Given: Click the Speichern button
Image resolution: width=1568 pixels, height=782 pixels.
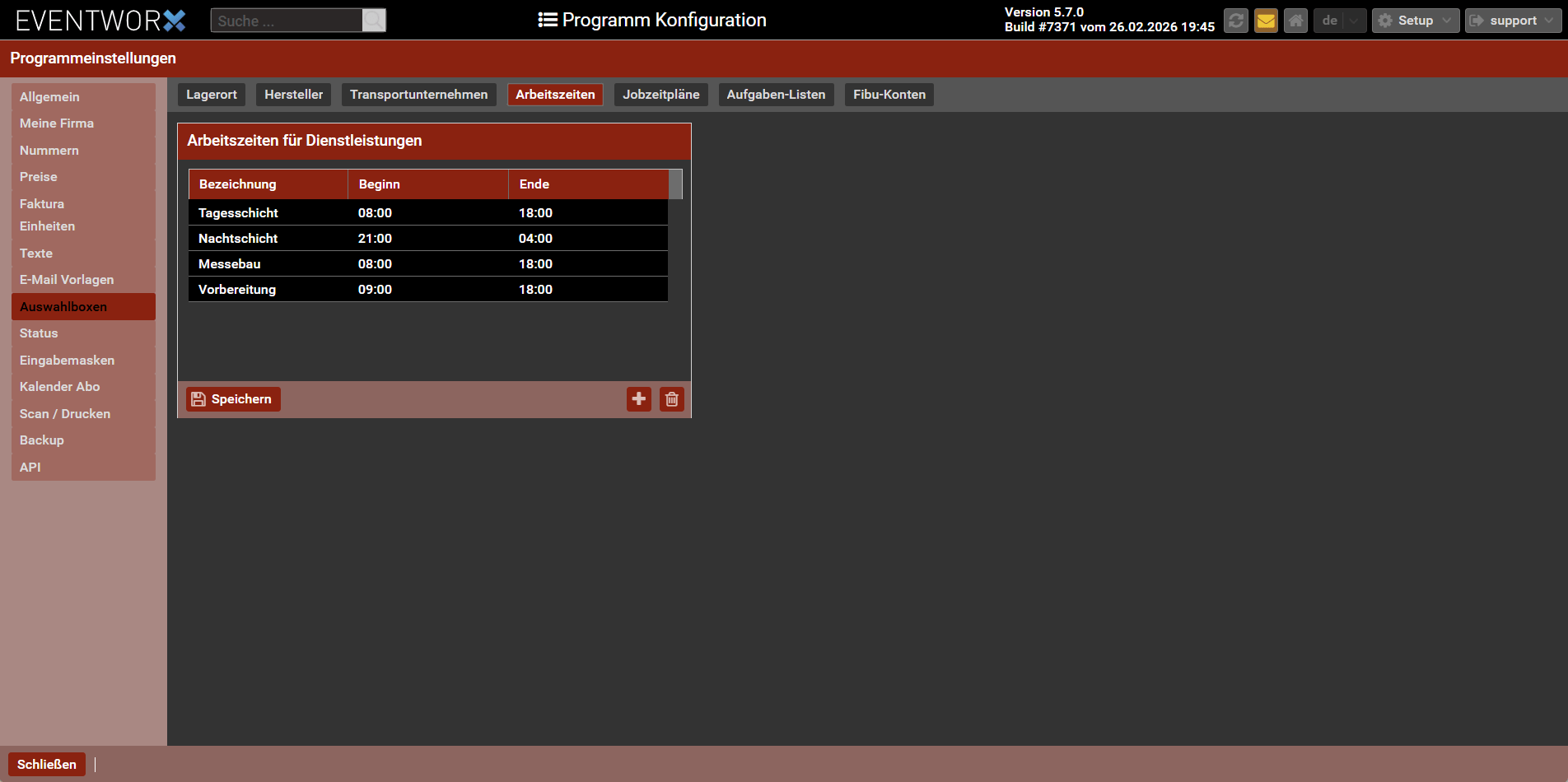Looking at the screenshot, I should 233,399.
